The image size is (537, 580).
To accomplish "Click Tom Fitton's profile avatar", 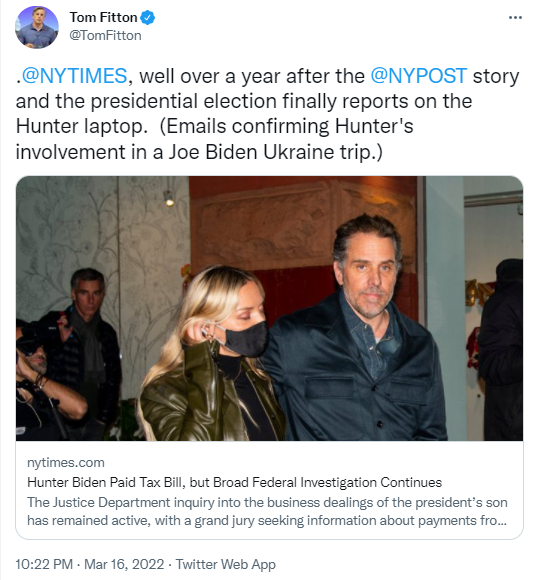I will (37, 27).
